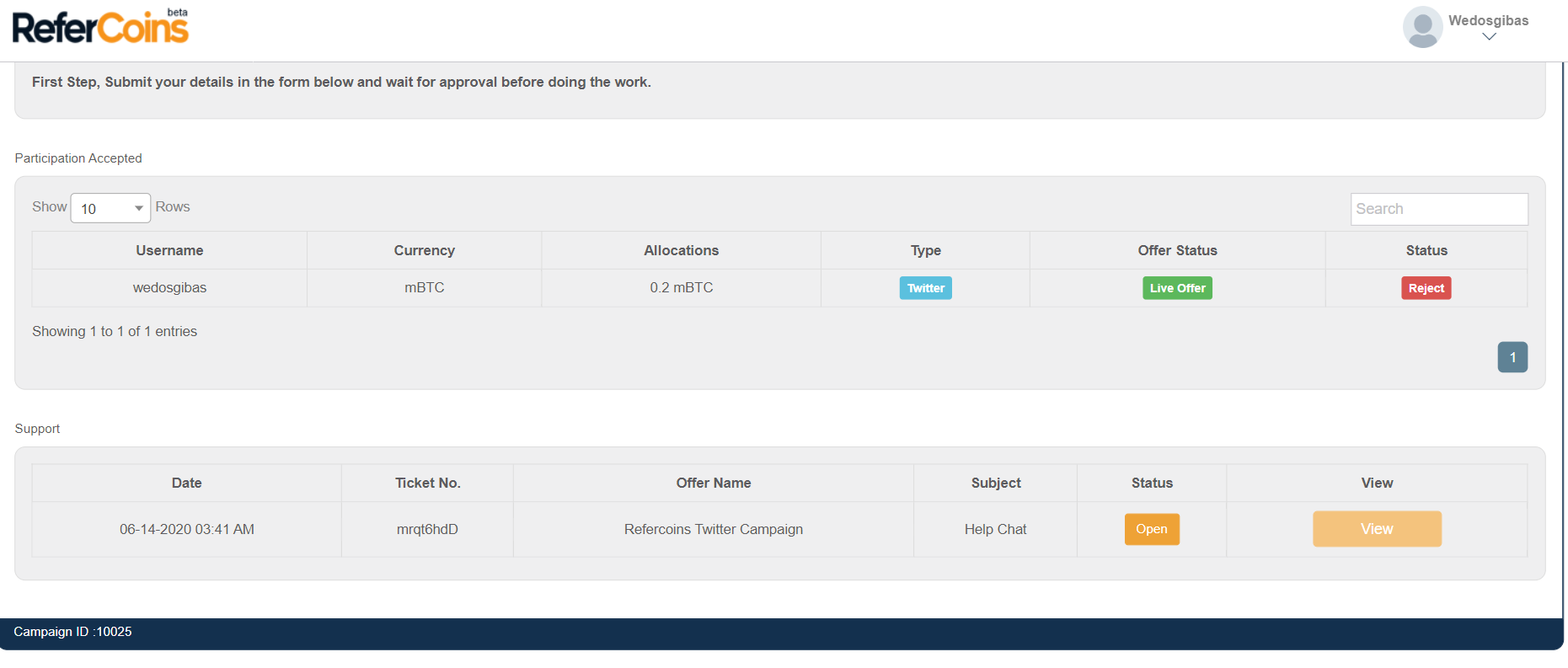
Task: Click the Twitter type badge
Action: point(926,288)
